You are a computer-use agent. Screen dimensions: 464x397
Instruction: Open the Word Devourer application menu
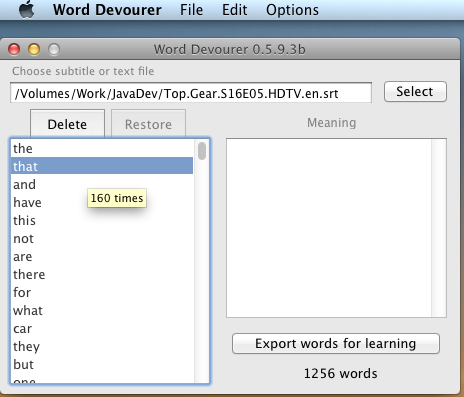coord(107,10)
